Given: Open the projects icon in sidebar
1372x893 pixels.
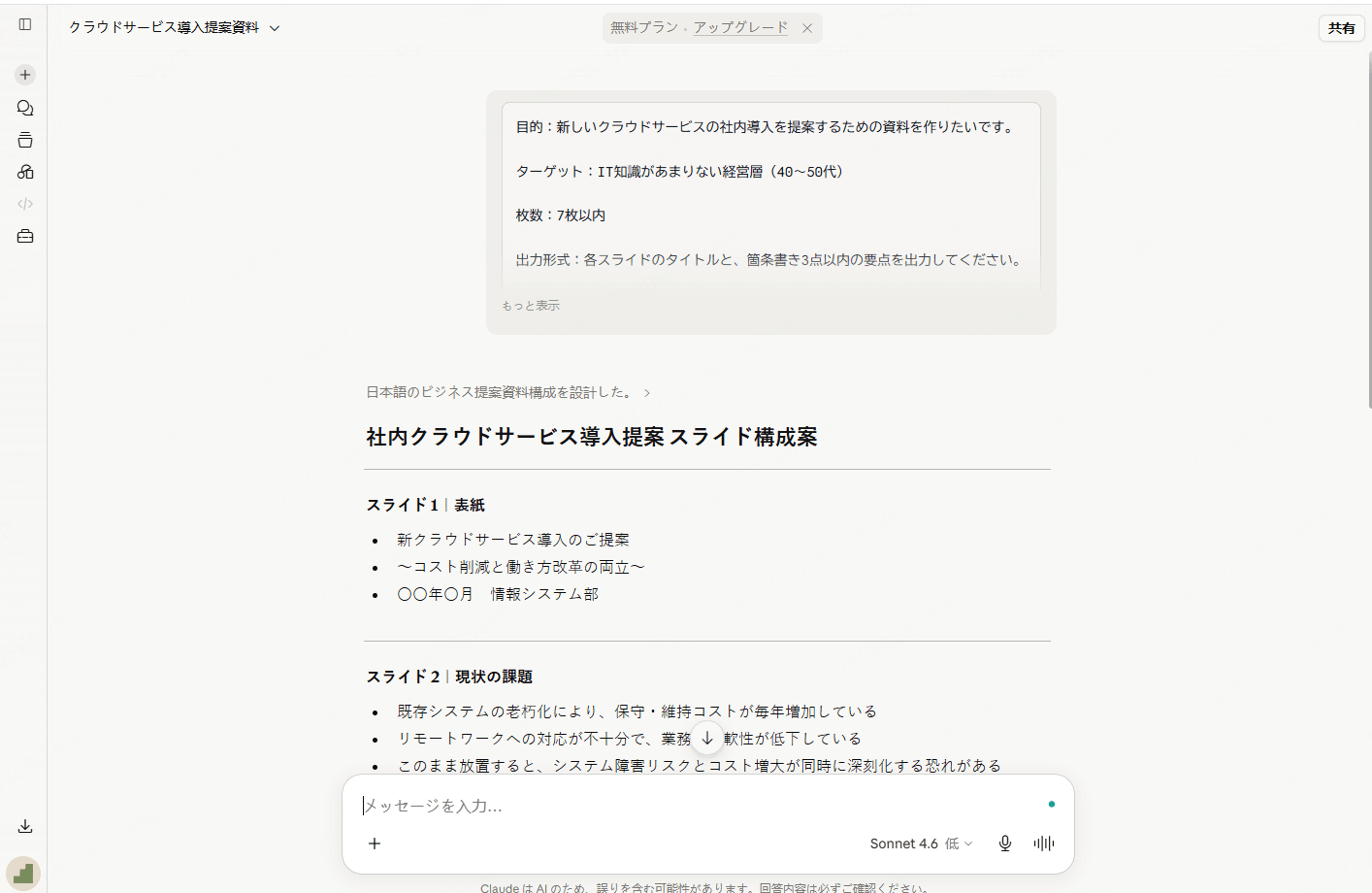Looking at the screenshot, I should point(25,140).
